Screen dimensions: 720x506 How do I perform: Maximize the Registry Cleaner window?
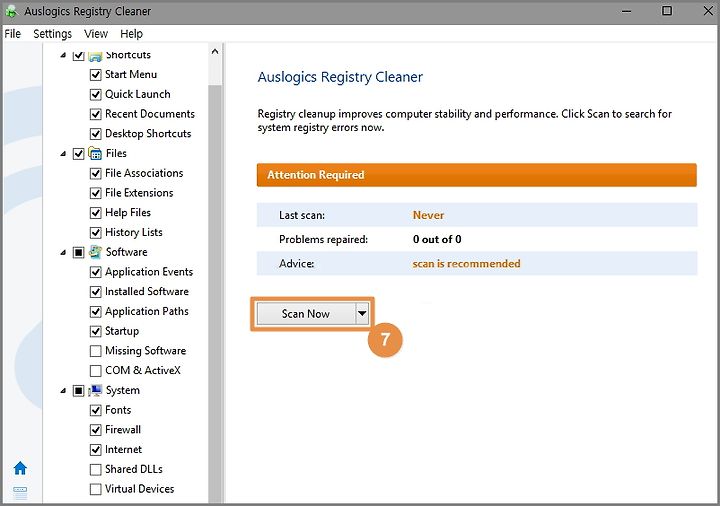[667, 11]
